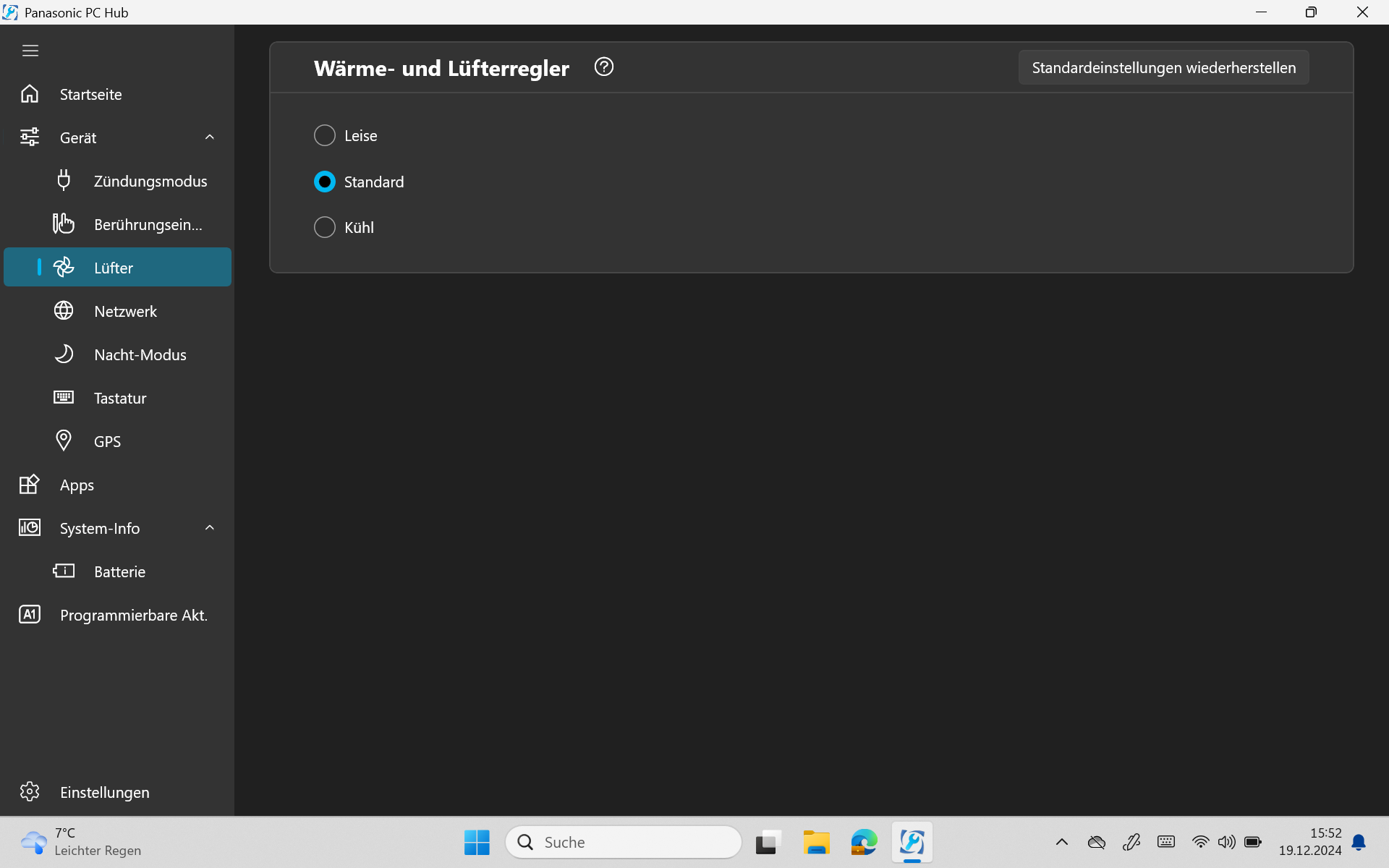The height and width of the screenshot is (868, 1389).
Task: Select the Standard radio button
Action: pos(325,182)
